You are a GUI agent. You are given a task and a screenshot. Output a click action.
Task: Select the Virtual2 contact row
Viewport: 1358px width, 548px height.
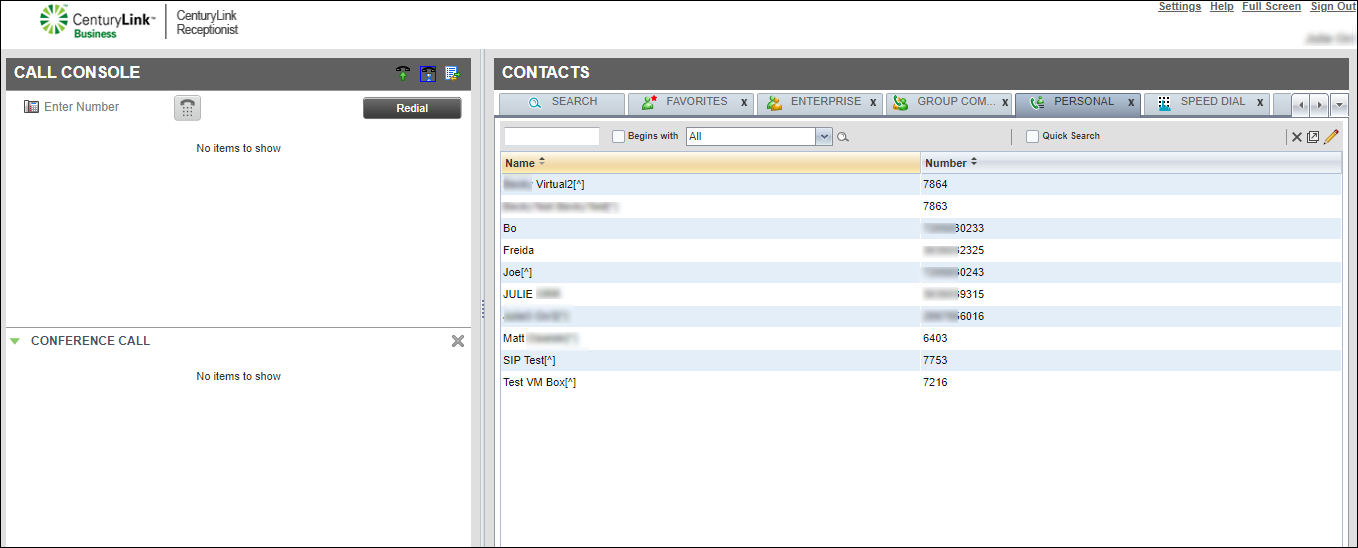921,184
